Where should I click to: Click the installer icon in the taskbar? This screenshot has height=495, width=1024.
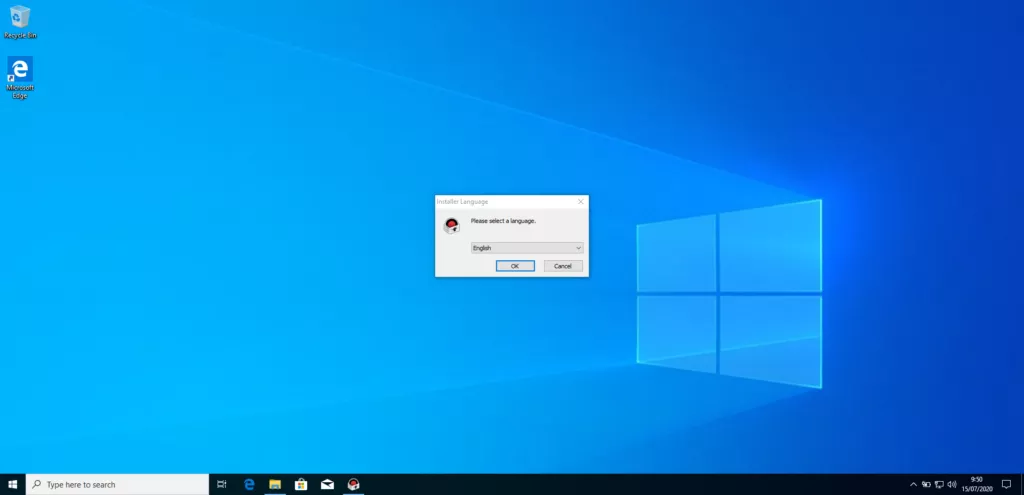click(353, 484)
